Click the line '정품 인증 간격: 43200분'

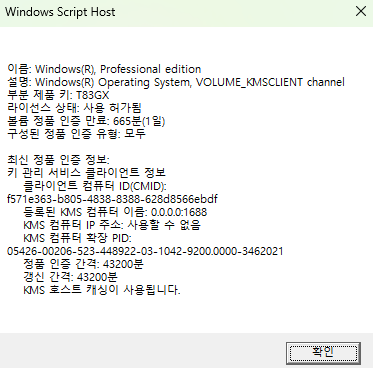coord(83,264)
